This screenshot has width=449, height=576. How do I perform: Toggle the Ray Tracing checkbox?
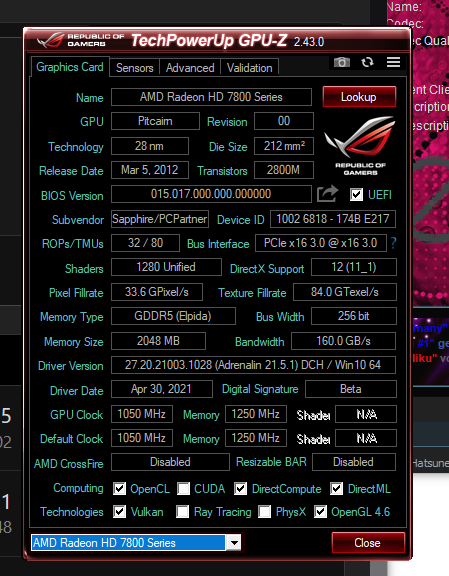click(183, 512)
